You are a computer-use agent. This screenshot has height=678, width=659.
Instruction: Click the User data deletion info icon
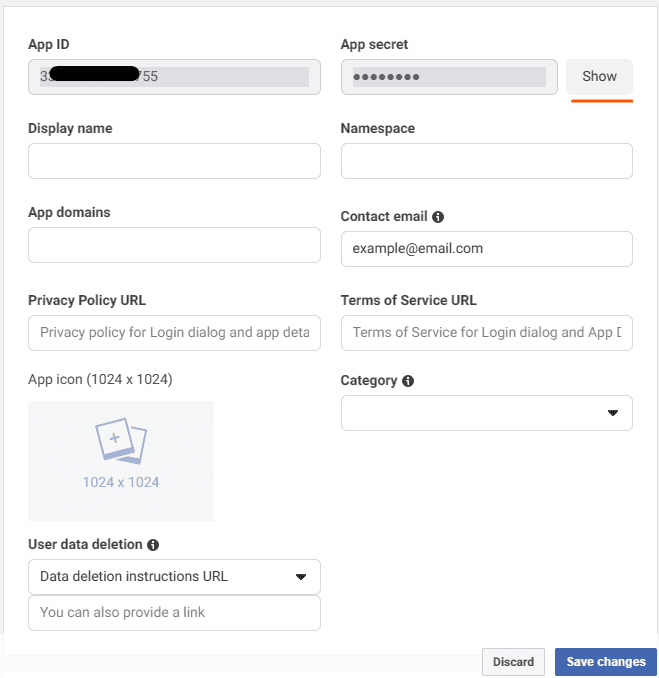point(153,545)
